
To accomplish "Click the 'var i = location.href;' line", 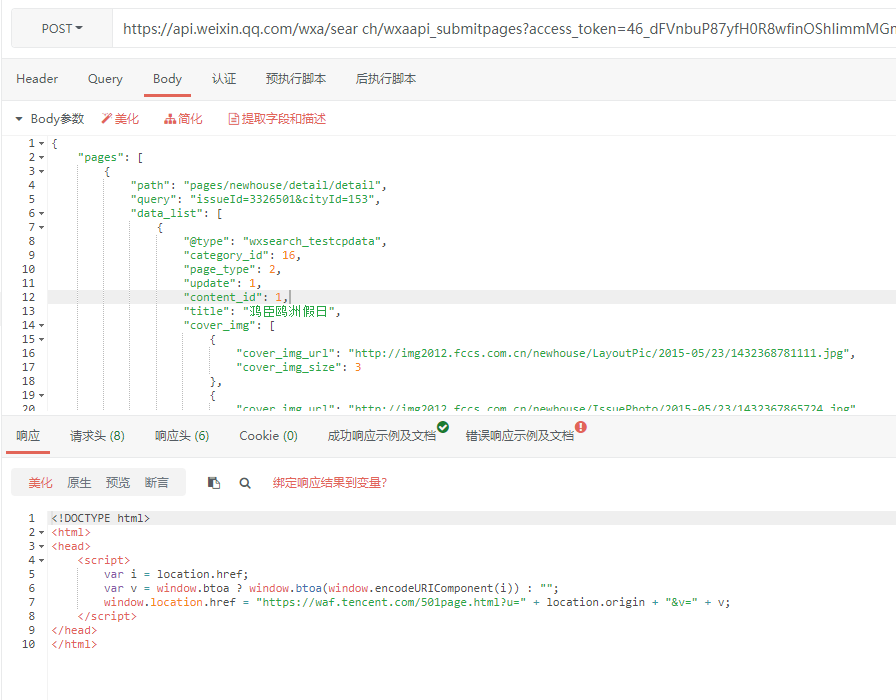I will (176, 574).
